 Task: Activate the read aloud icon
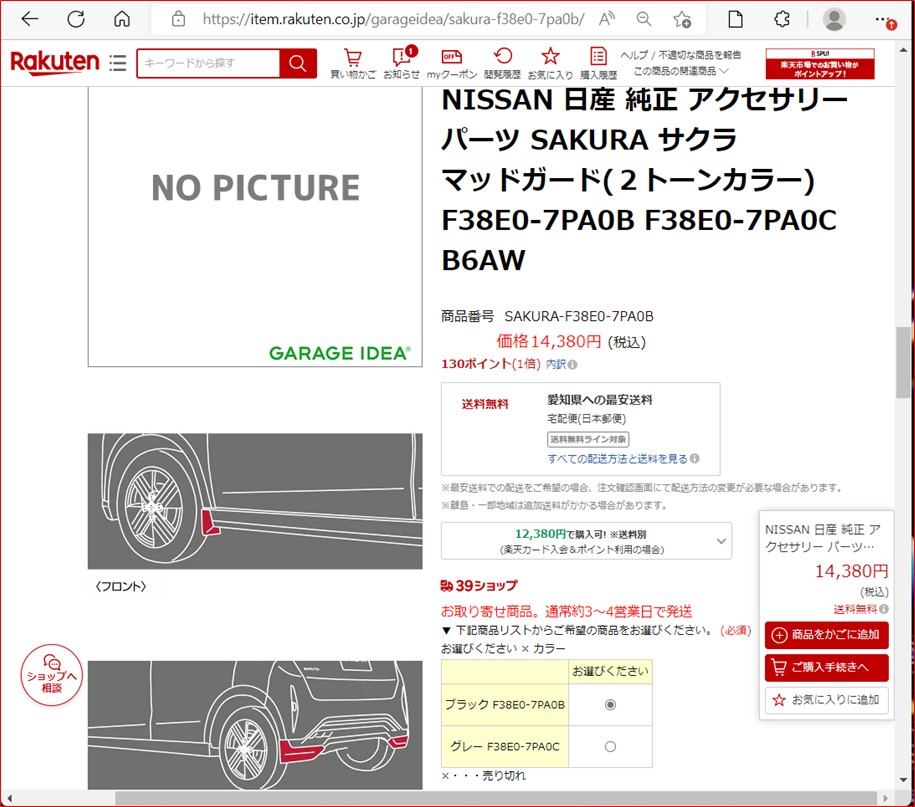click(607, 19)
